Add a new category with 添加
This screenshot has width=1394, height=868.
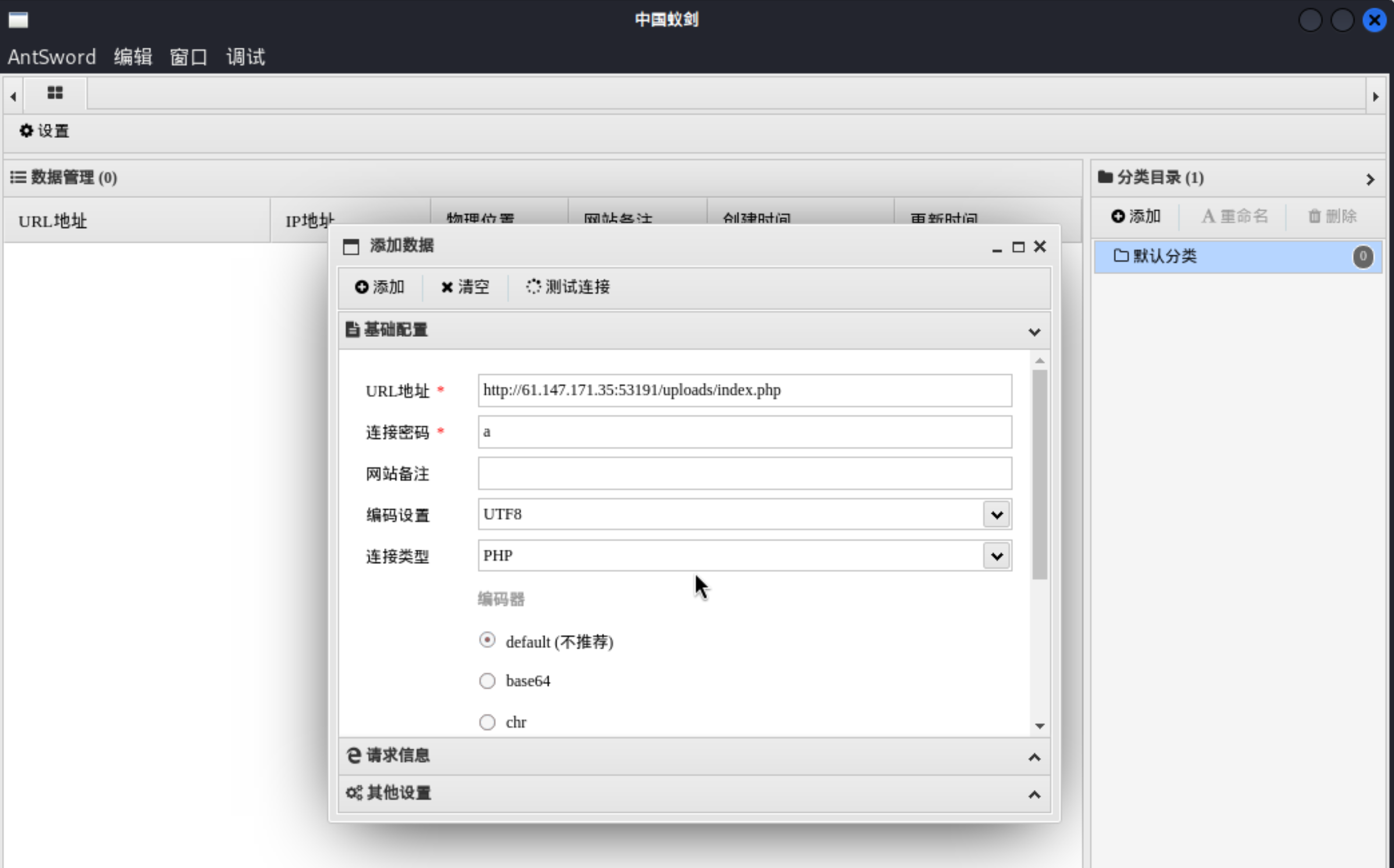tap(1136, 216)
